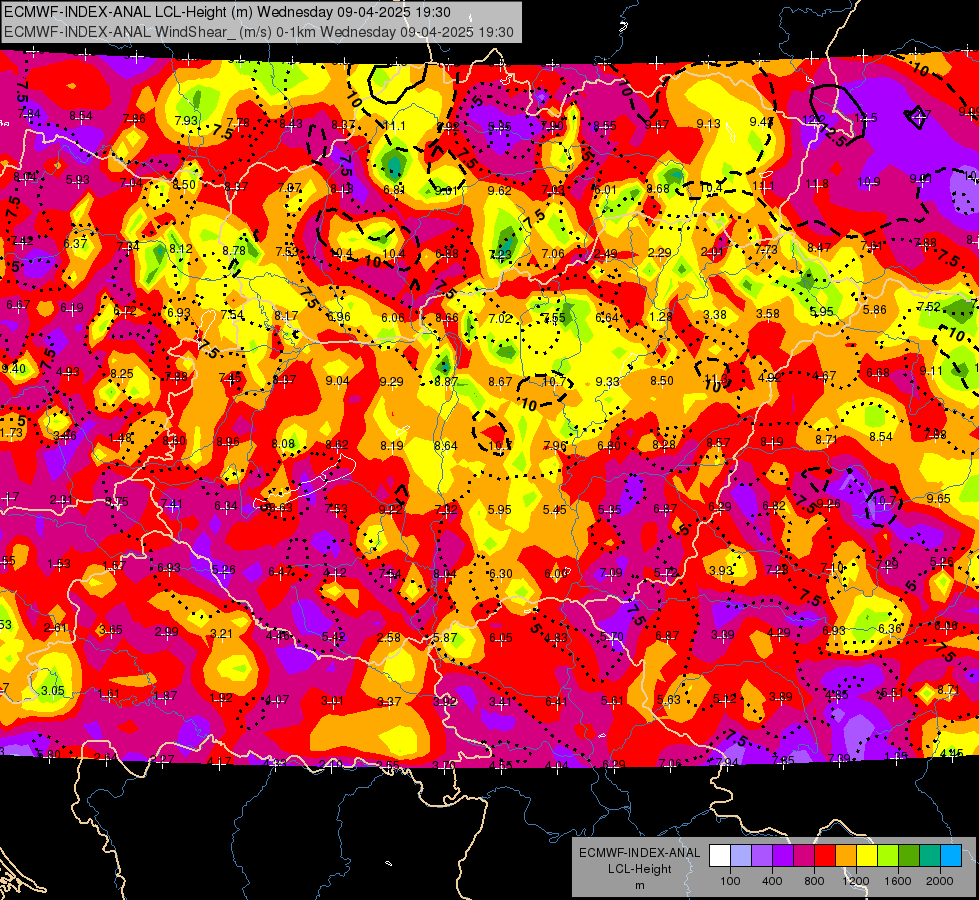The height and width of the screenshot is (900, 979).
Task: Click the WindShear 0-1km title line
Action: click(259, 32)
